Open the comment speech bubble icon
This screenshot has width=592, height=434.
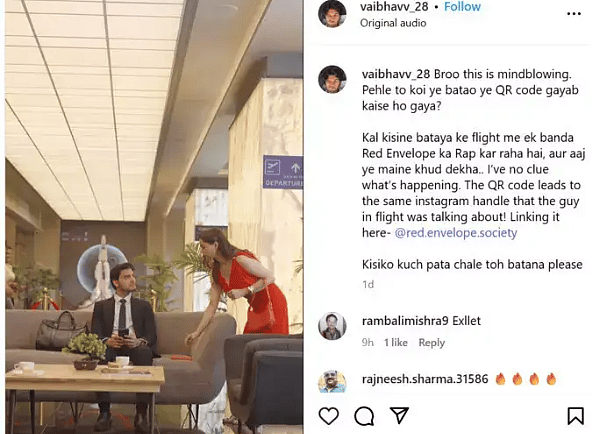click(x=364, y=416)
